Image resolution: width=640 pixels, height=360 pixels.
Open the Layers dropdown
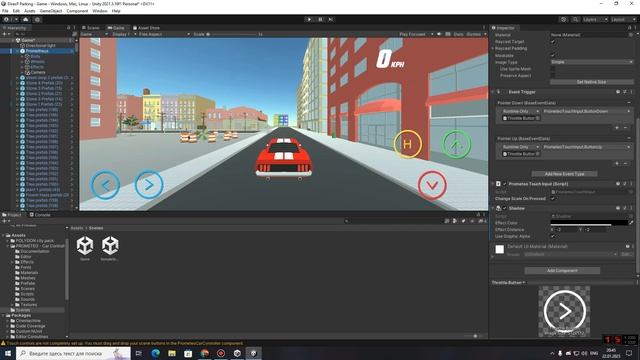595,20
